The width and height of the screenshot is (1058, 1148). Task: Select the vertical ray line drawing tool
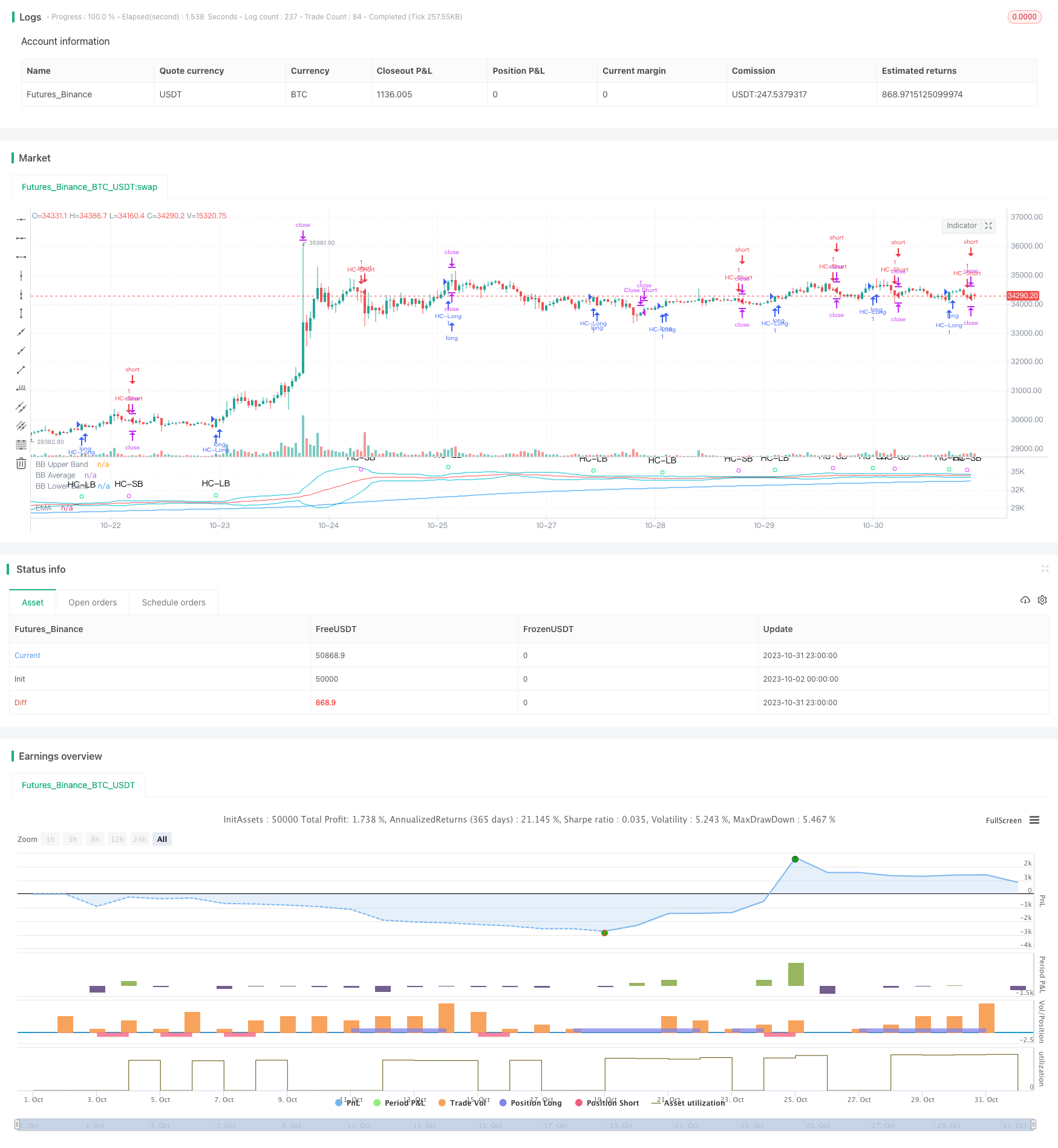point(21,295)
